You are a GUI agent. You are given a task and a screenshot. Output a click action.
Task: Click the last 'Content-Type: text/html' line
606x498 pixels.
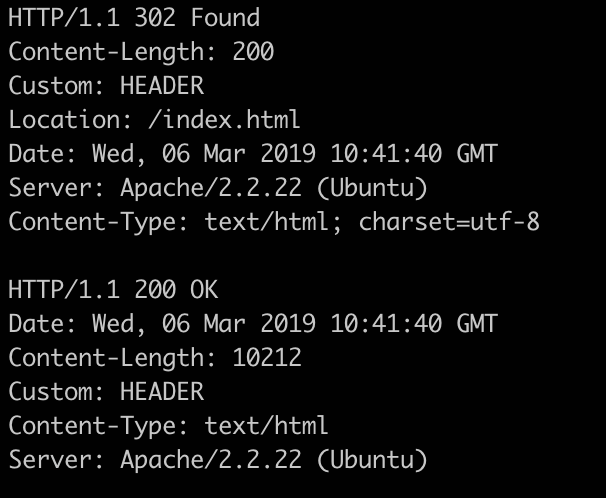(168, 427)
